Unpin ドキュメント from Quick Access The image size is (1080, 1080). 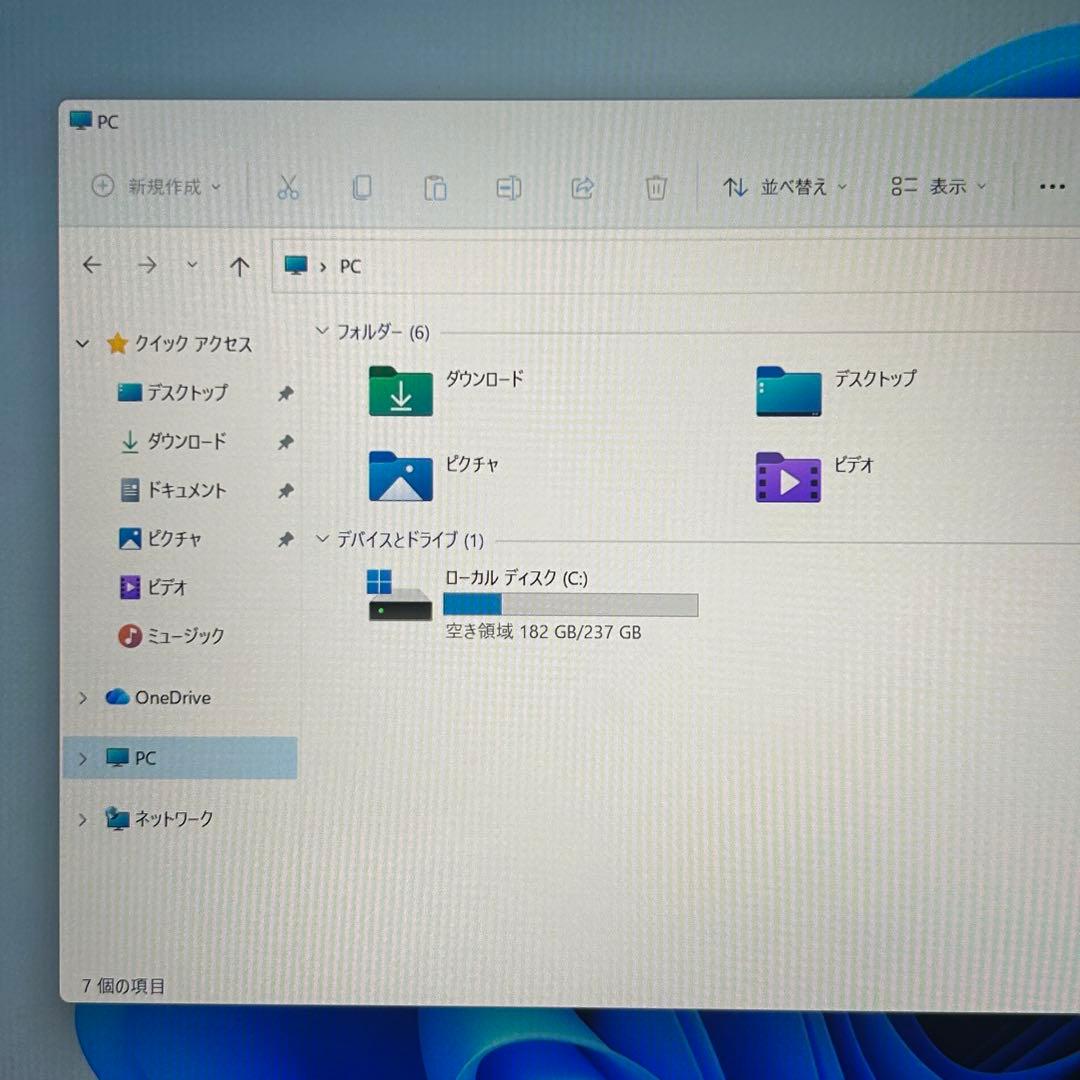(285, 490)
